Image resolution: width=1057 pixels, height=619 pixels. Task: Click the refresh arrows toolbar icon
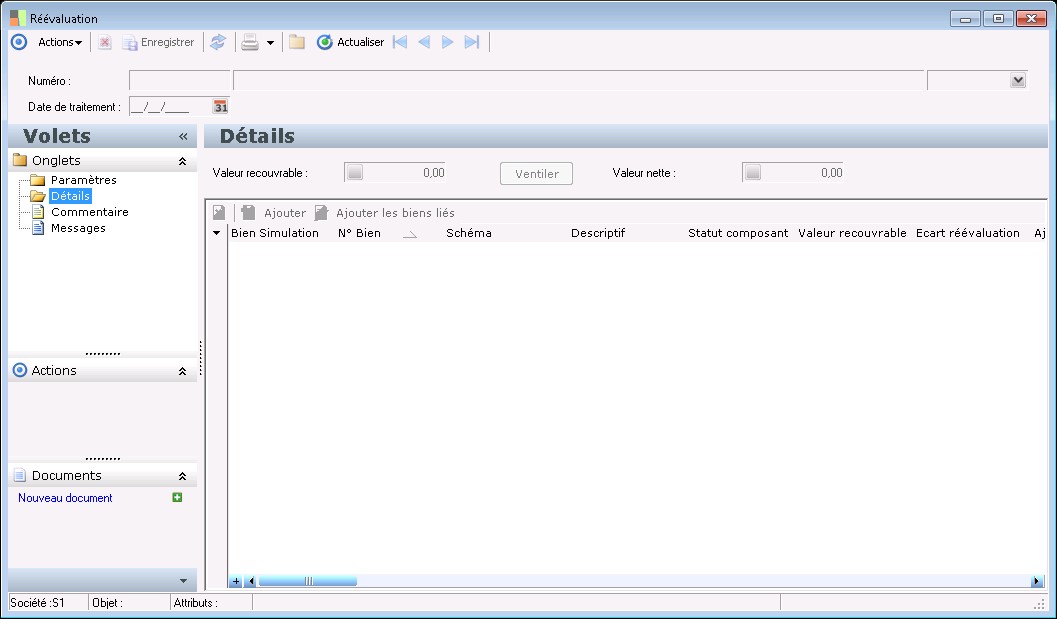pos(217,42)
